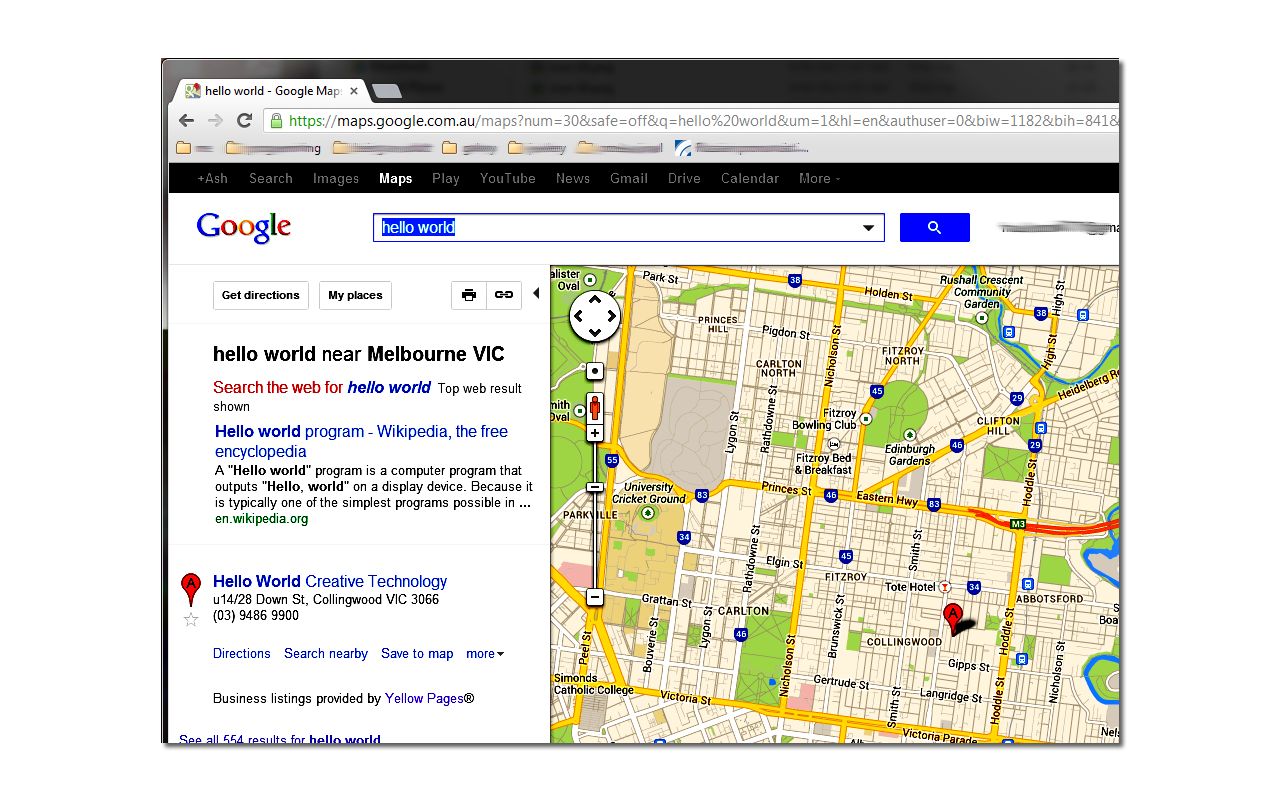This screenshot has height=800, width=1280.
Task: Click the chain link icon to share map
Action: tap(504, 295)
